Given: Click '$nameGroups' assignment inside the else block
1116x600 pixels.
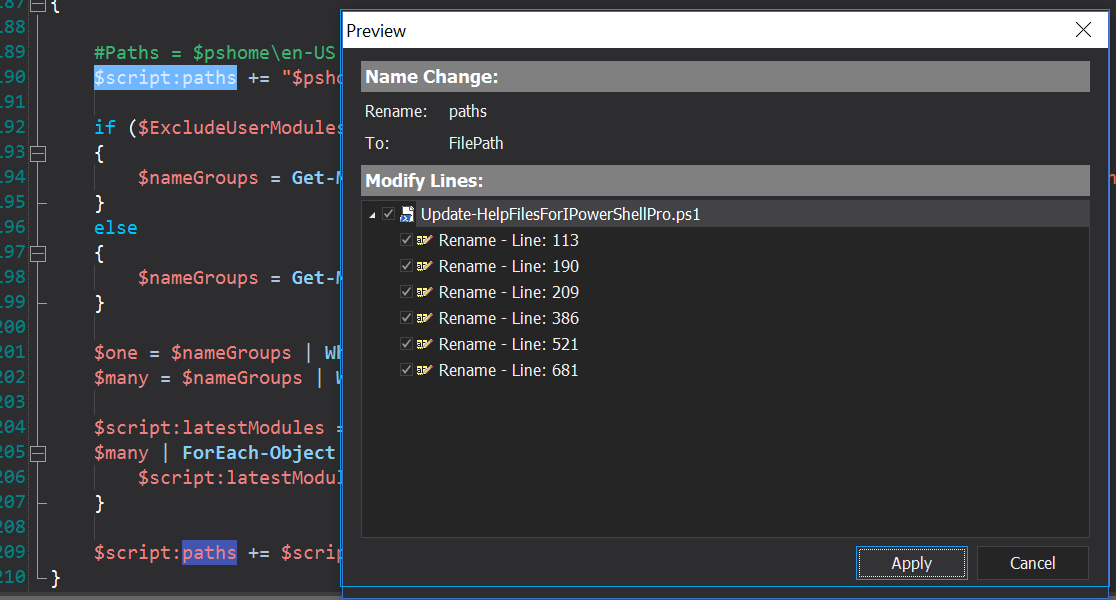Looking at the screenshot, I should pyautogui.click(x=198, y=278).
